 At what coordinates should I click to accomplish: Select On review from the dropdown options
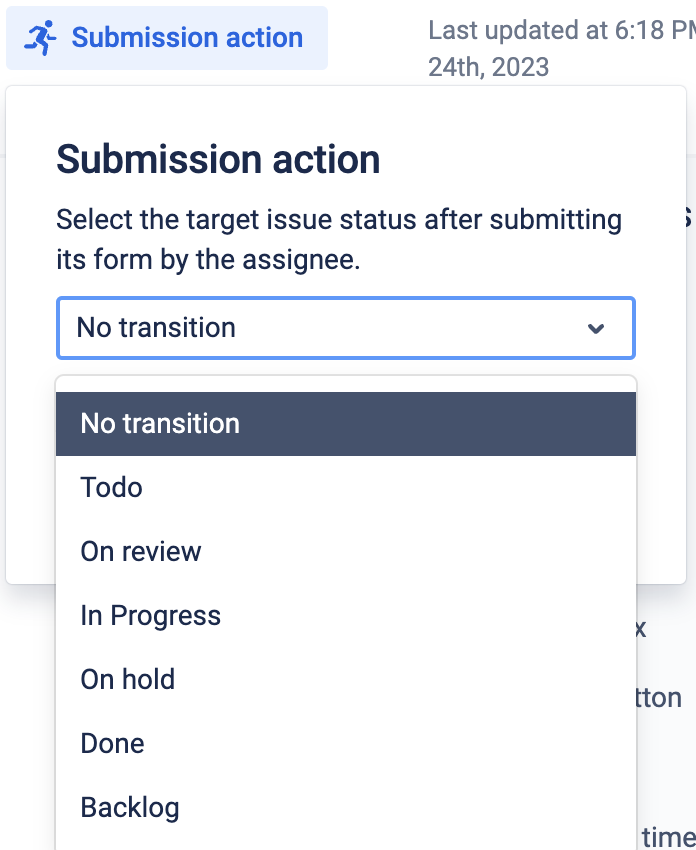coord(140,551)
